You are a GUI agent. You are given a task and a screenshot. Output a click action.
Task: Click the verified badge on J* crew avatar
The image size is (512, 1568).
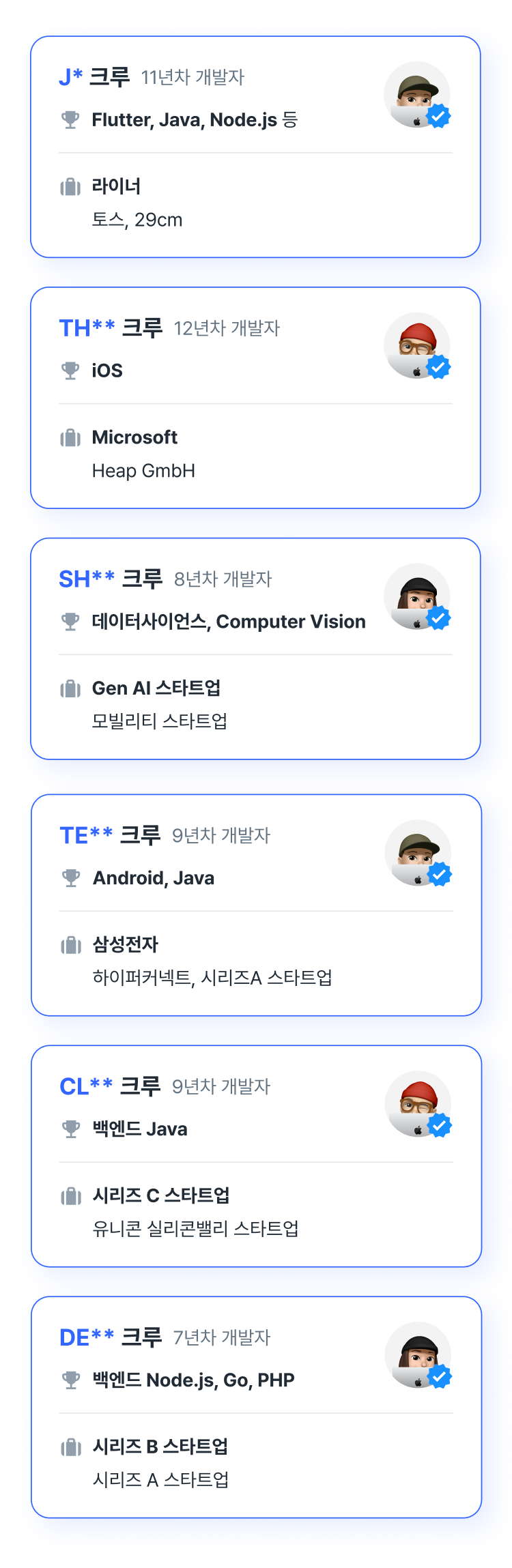[x=438, y=117]
